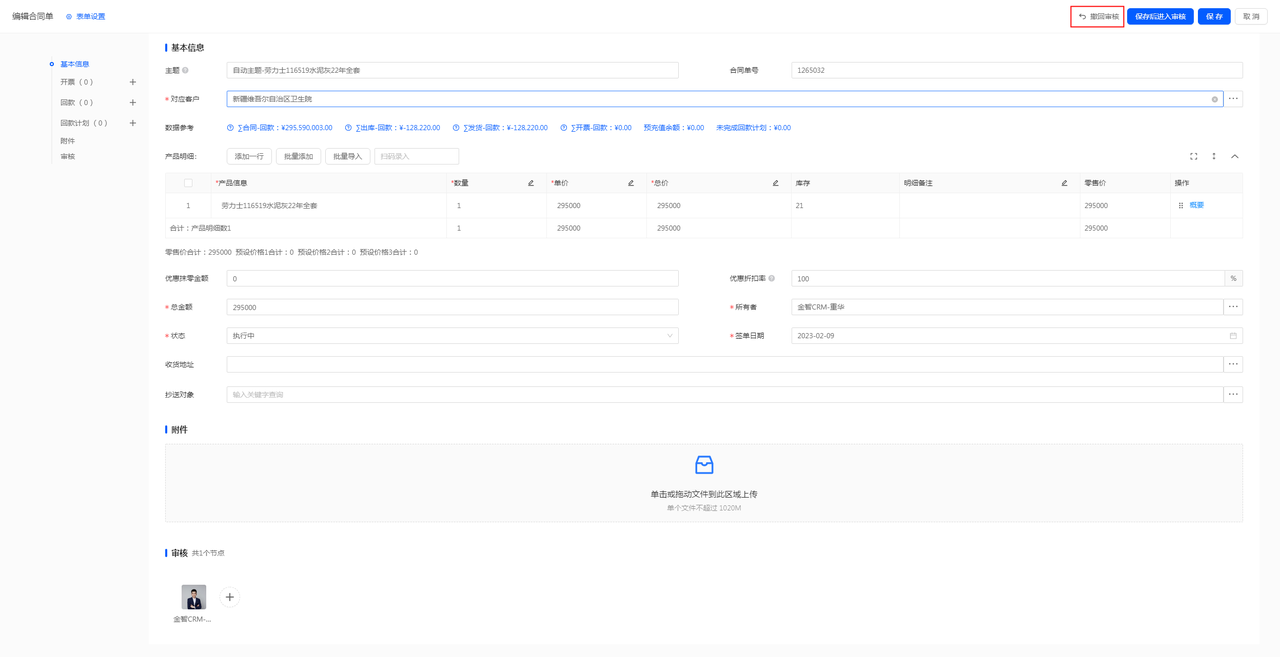The width and height of the screenshot is (1280, 657).
Task: Jump to 审核 section in sidebar
Action: click(x=68, y=157)
